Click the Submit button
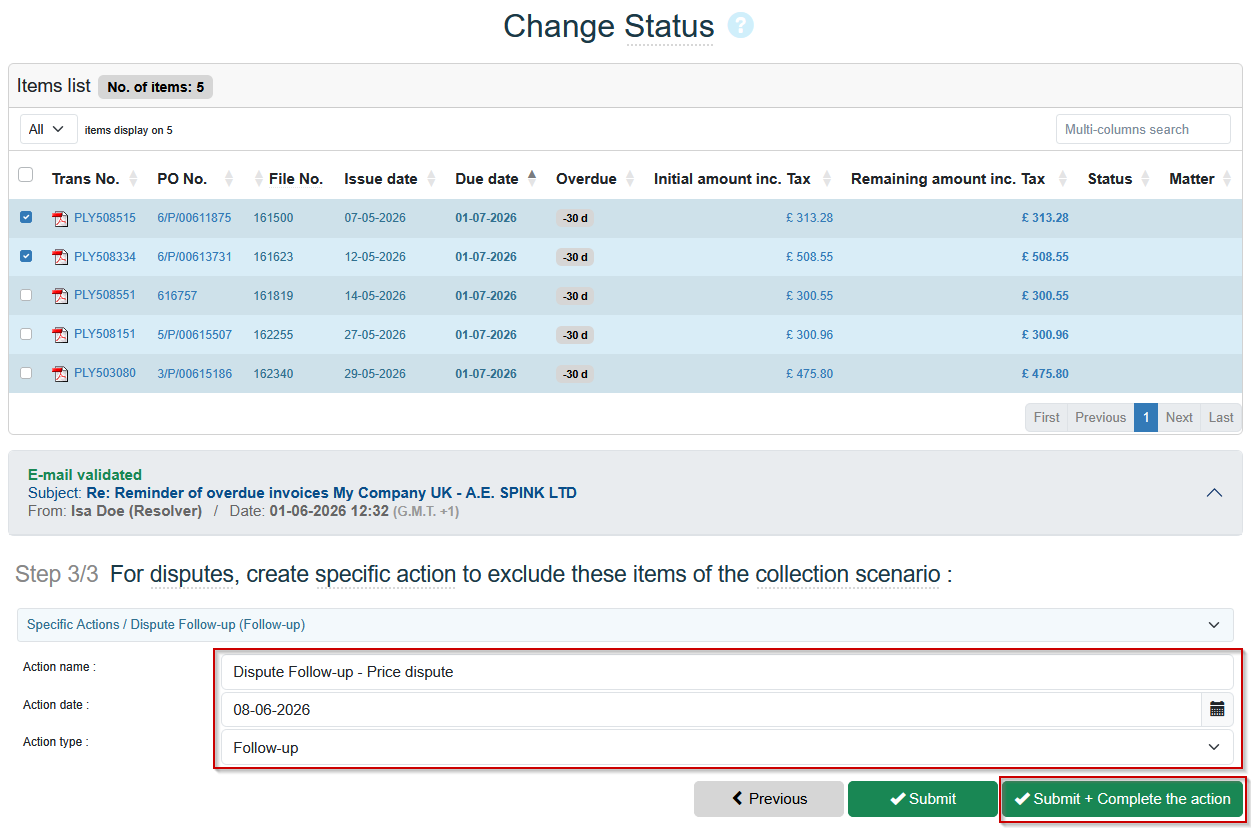The width and height of the screenshot is (1251, 828). (x=922, y=799)
